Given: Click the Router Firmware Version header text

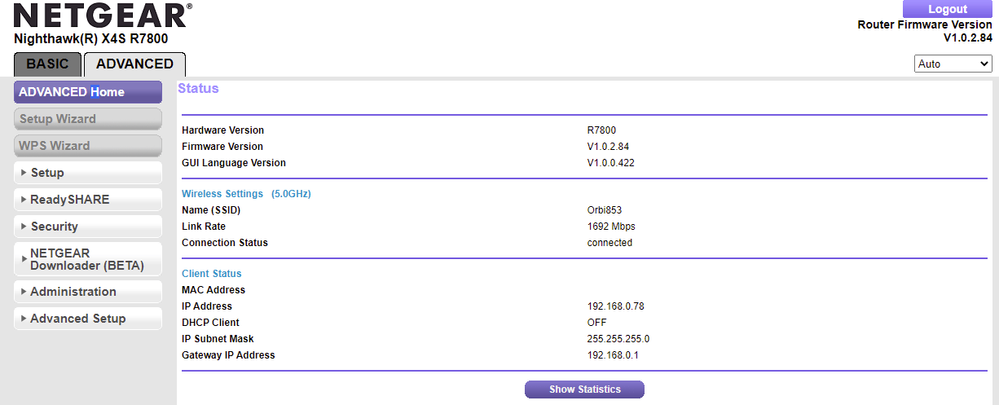Looking at the screenshot, I should [x=925, y=25].
